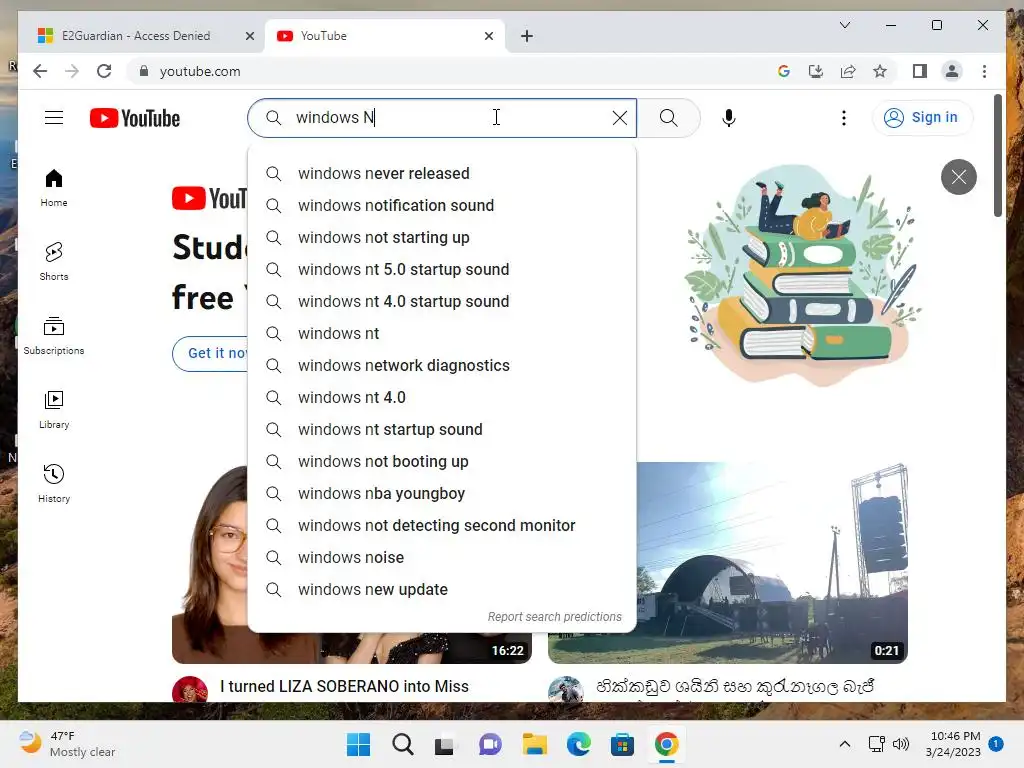This screenshot has width=1024, height=768.
Task: Open the 16:22 video thumbnail
Action: 351,648
